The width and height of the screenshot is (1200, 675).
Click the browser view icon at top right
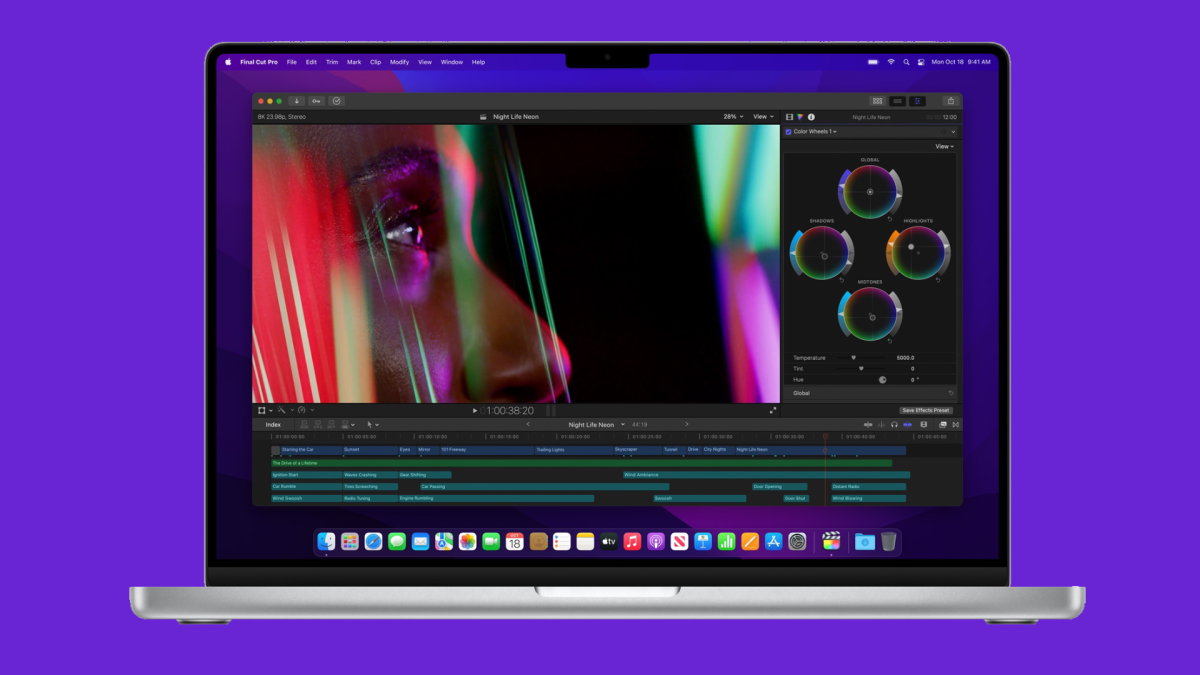[877, 100]
